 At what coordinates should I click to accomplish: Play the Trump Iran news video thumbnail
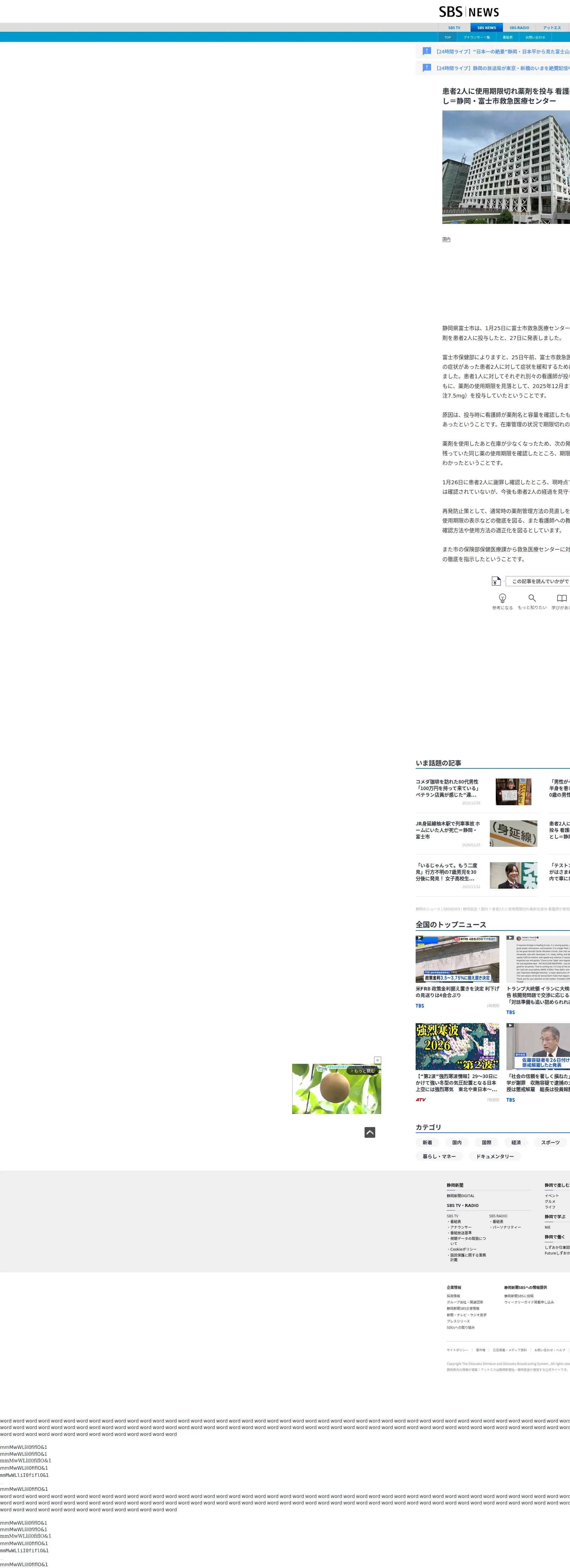[x=538, y=960]
